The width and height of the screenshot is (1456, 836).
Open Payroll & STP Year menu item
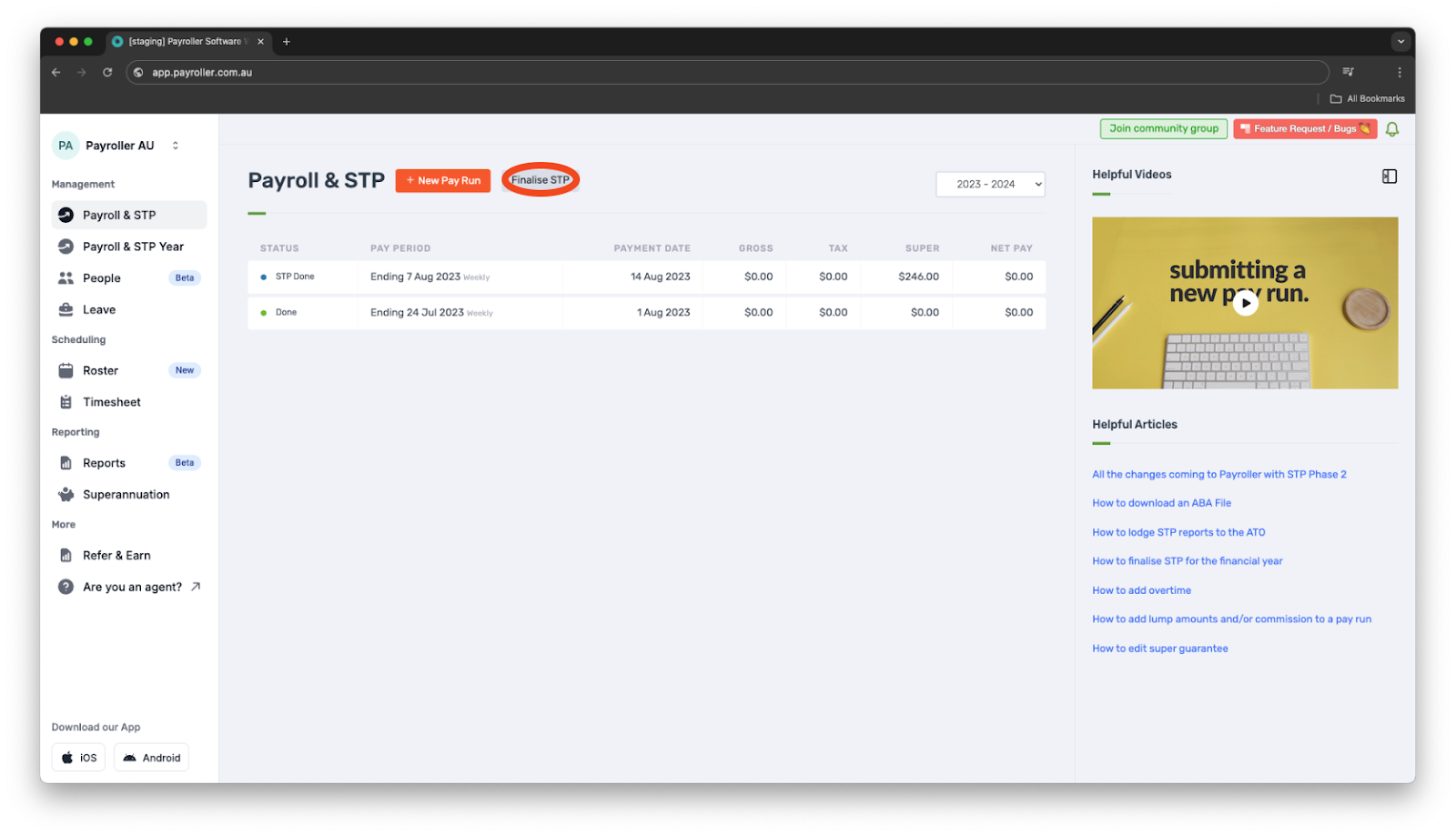[x=133, y=246]
